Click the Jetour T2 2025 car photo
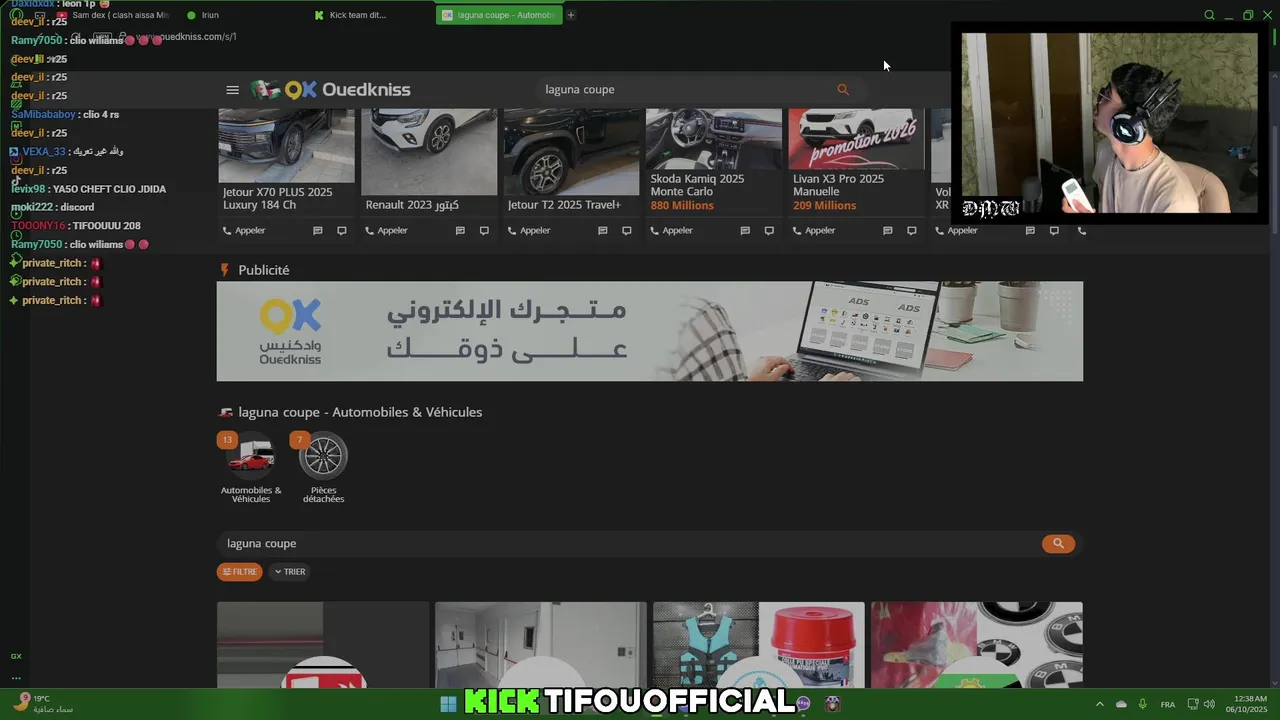Viewport: 1280px width, 720px height. click(571, 152)
